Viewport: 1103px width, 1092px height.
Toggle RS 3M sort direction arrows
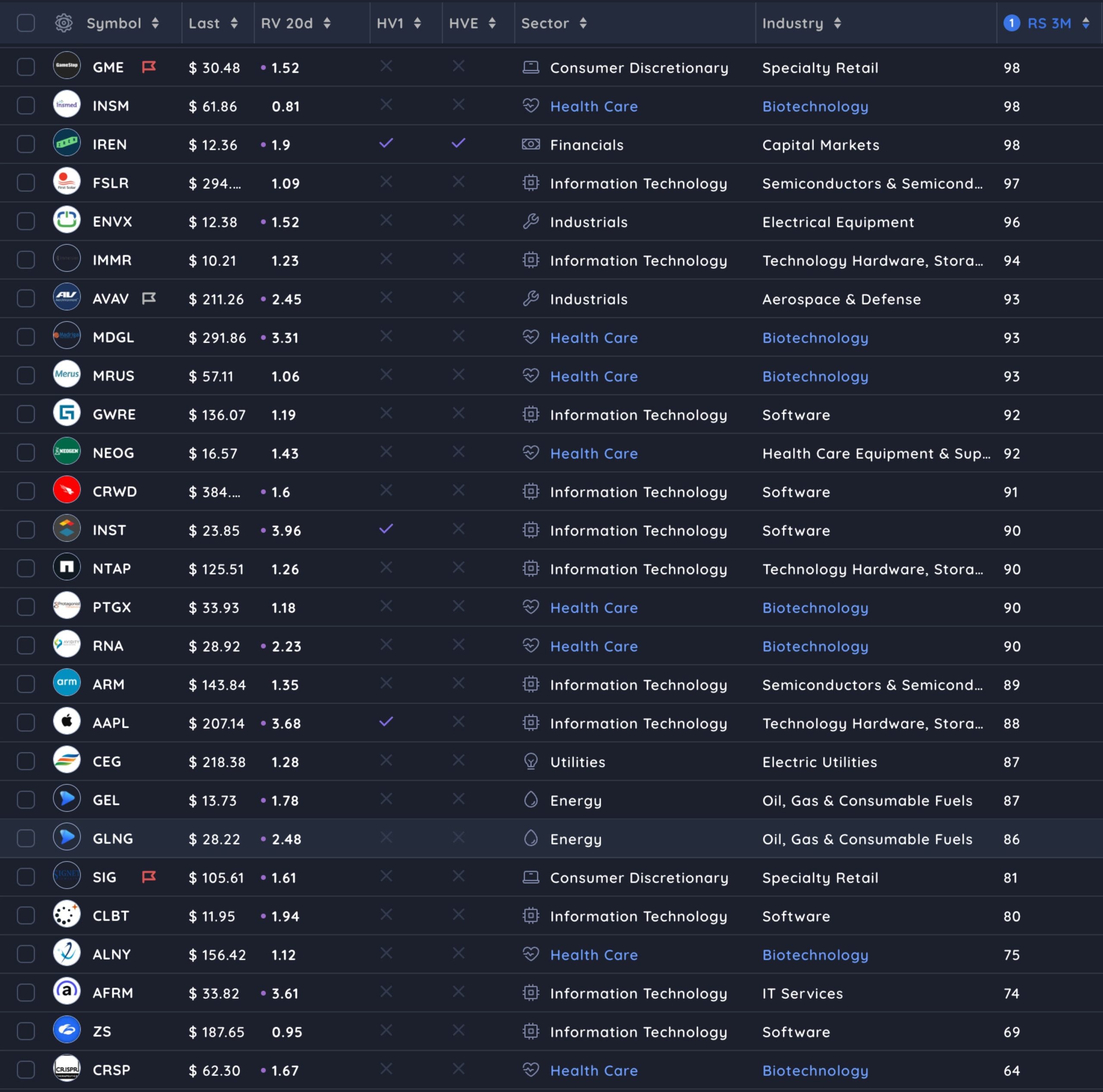coord(1086,23)
